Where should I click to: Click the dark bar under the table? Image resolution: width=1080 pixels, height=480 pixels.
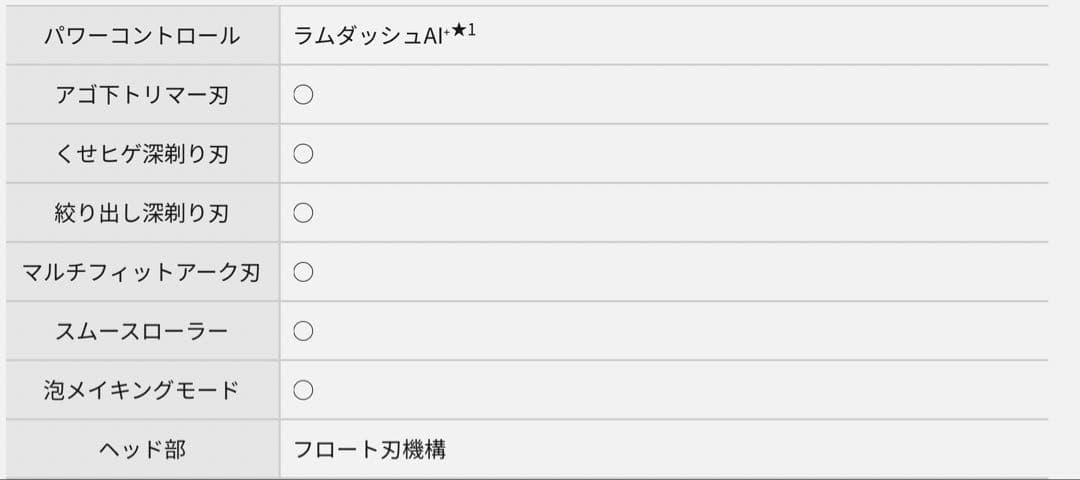[540, 478]
